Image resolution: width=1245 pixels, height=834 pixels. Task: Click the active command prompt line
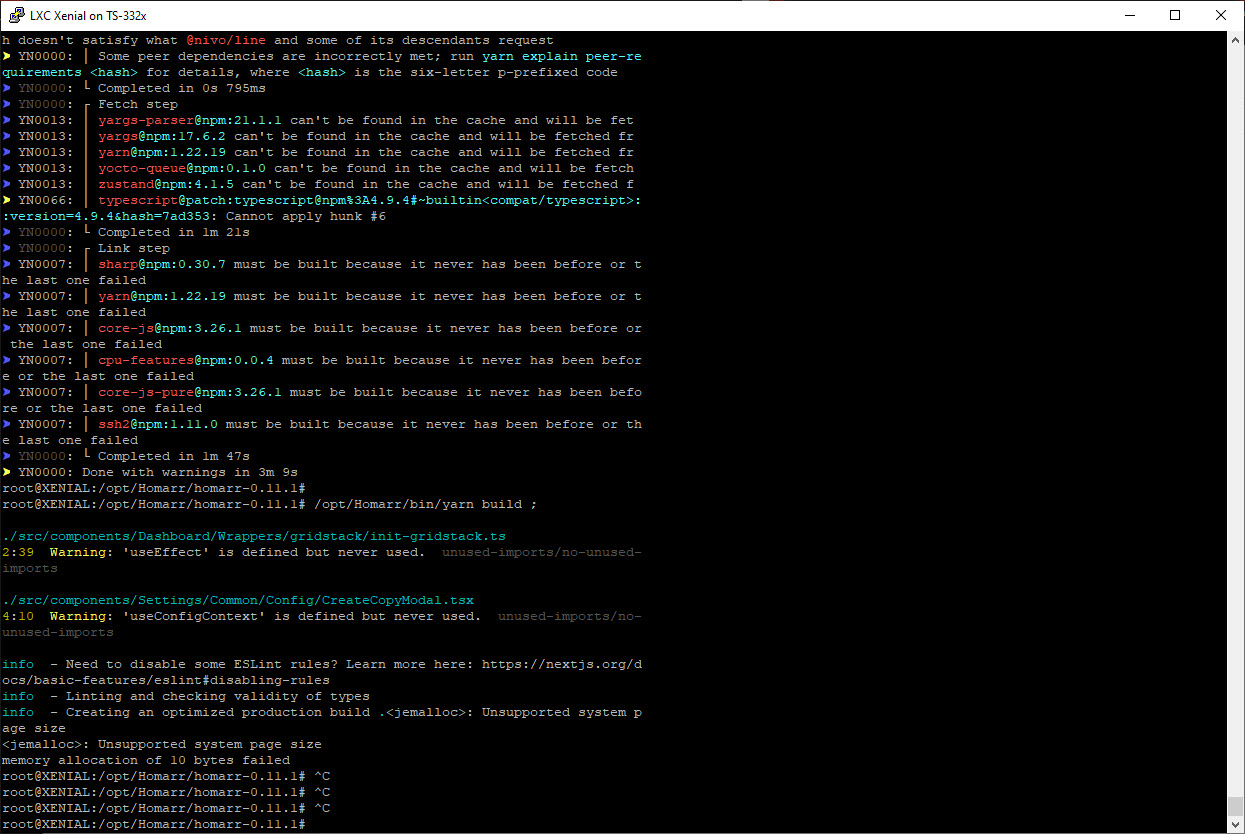point(155,823)
